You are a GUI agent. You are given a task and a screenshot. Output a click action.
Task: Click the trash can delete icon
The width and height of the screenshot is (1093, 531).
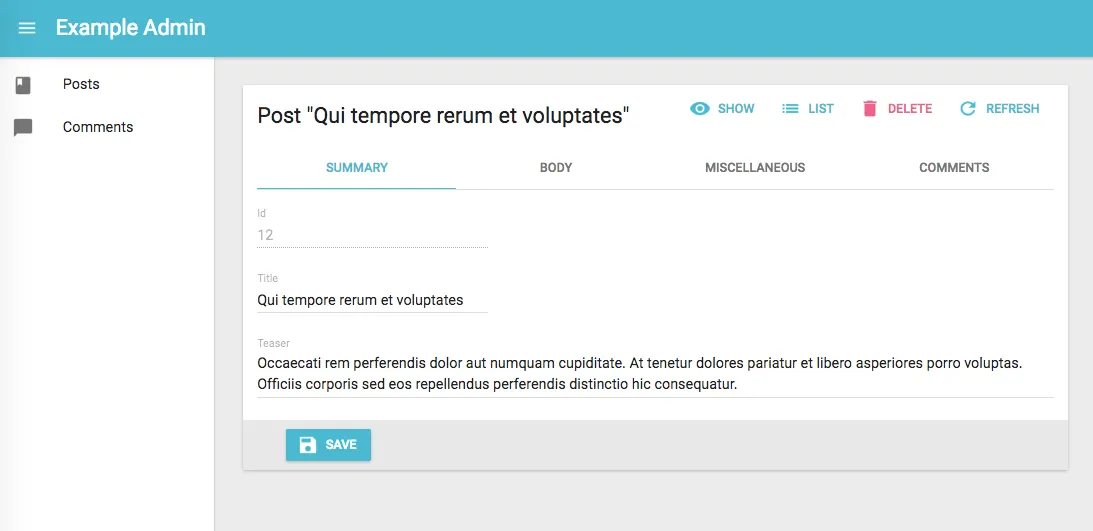(x=870, y=109)
